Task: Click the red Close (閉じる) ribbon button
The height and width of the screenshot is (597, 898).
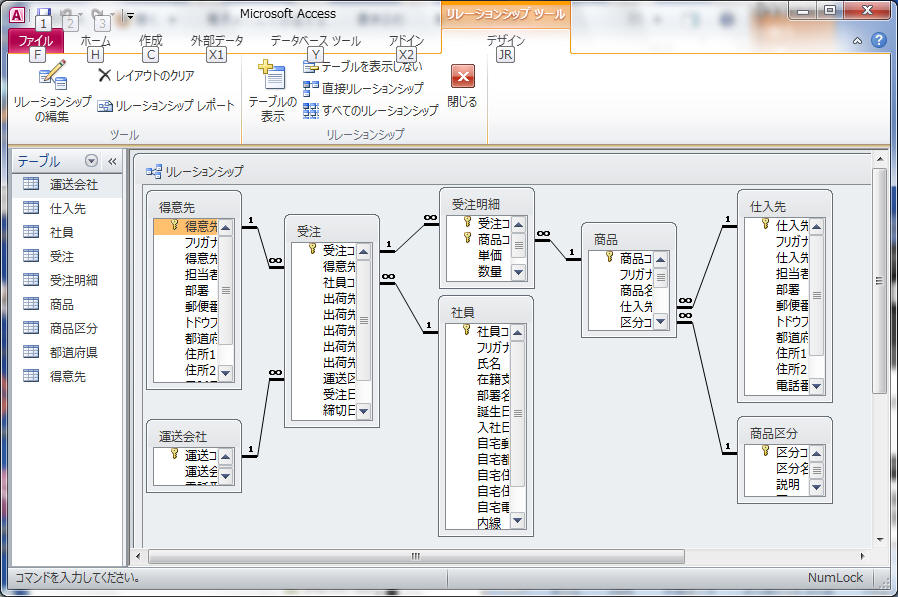Action: 462,87
